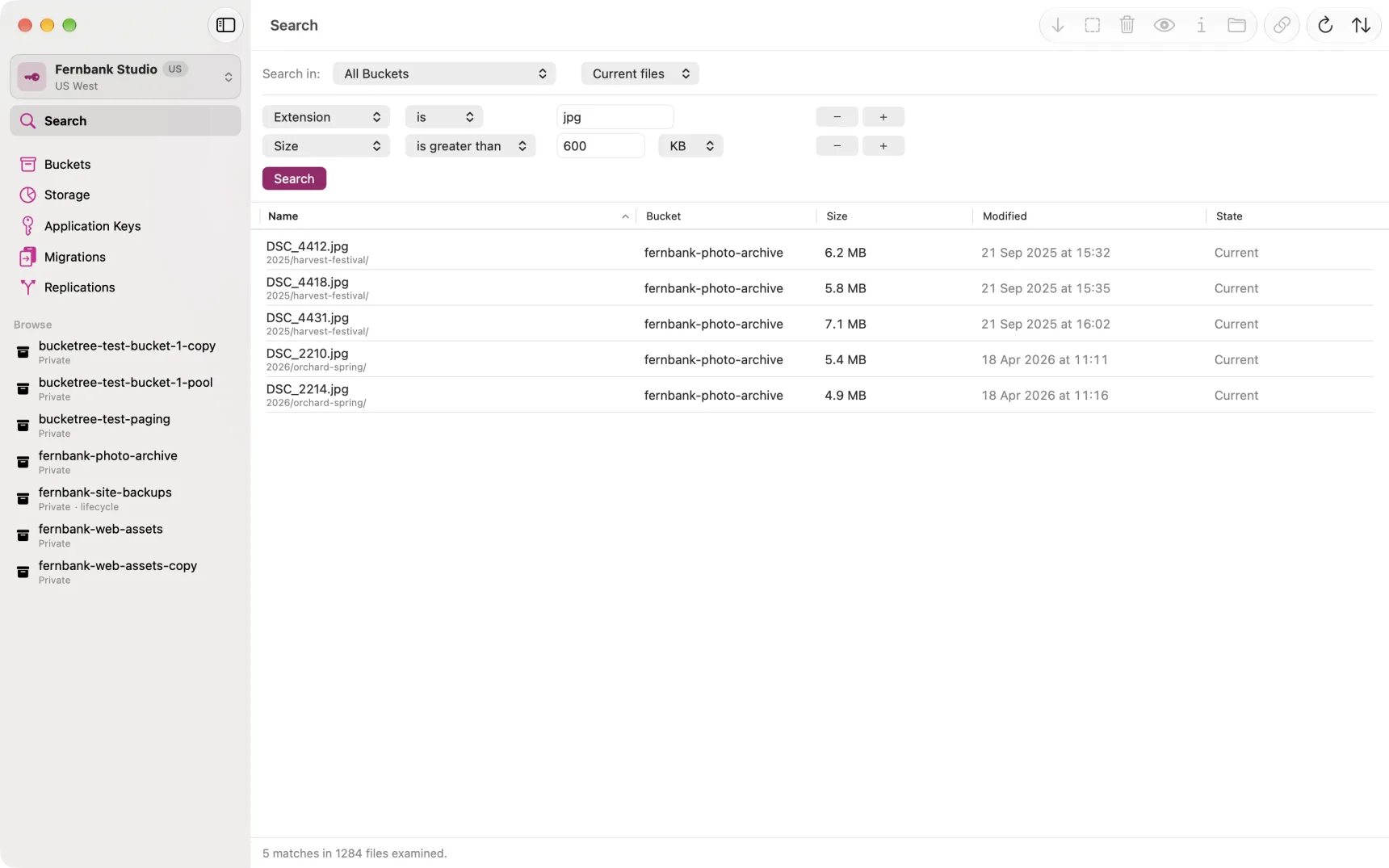
Task: Click the folder toolbar icon
Action: (1236, 25)
